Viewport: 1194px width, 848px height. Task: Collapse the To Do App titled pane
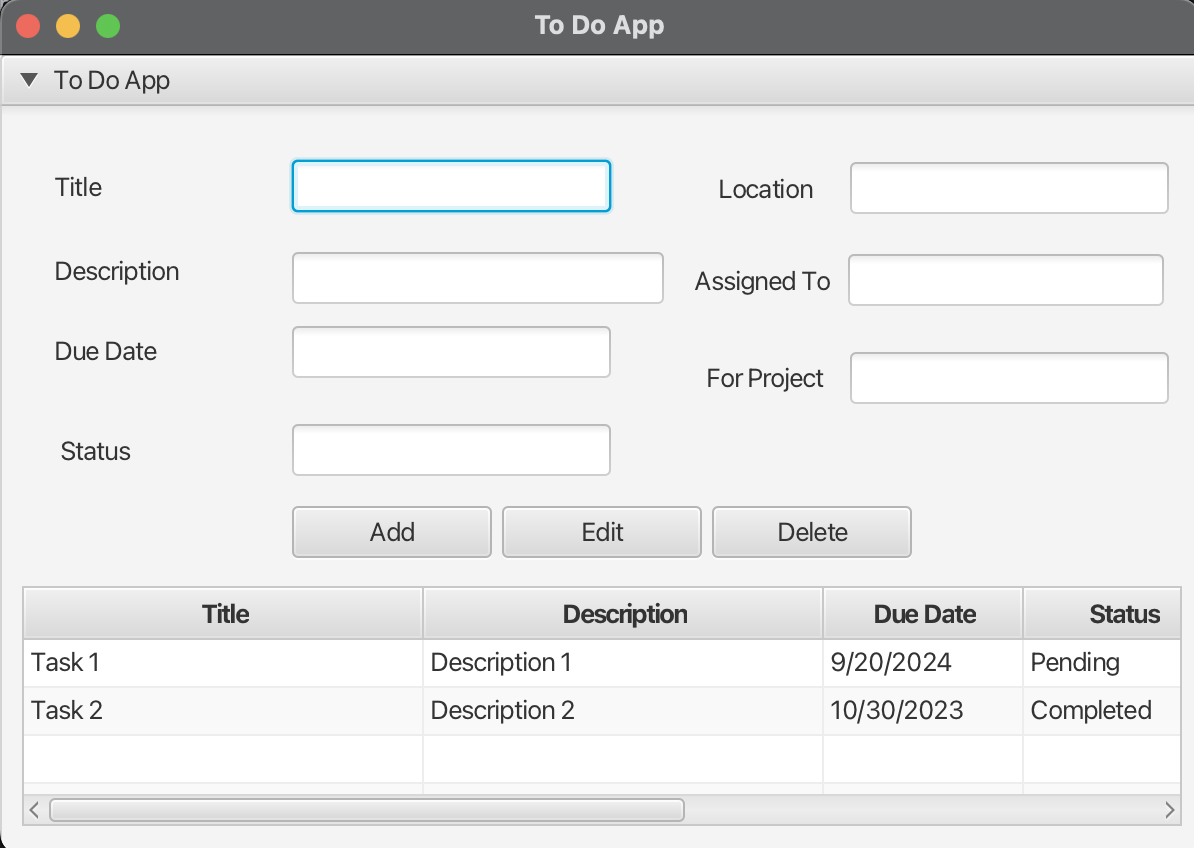(29, 80)
